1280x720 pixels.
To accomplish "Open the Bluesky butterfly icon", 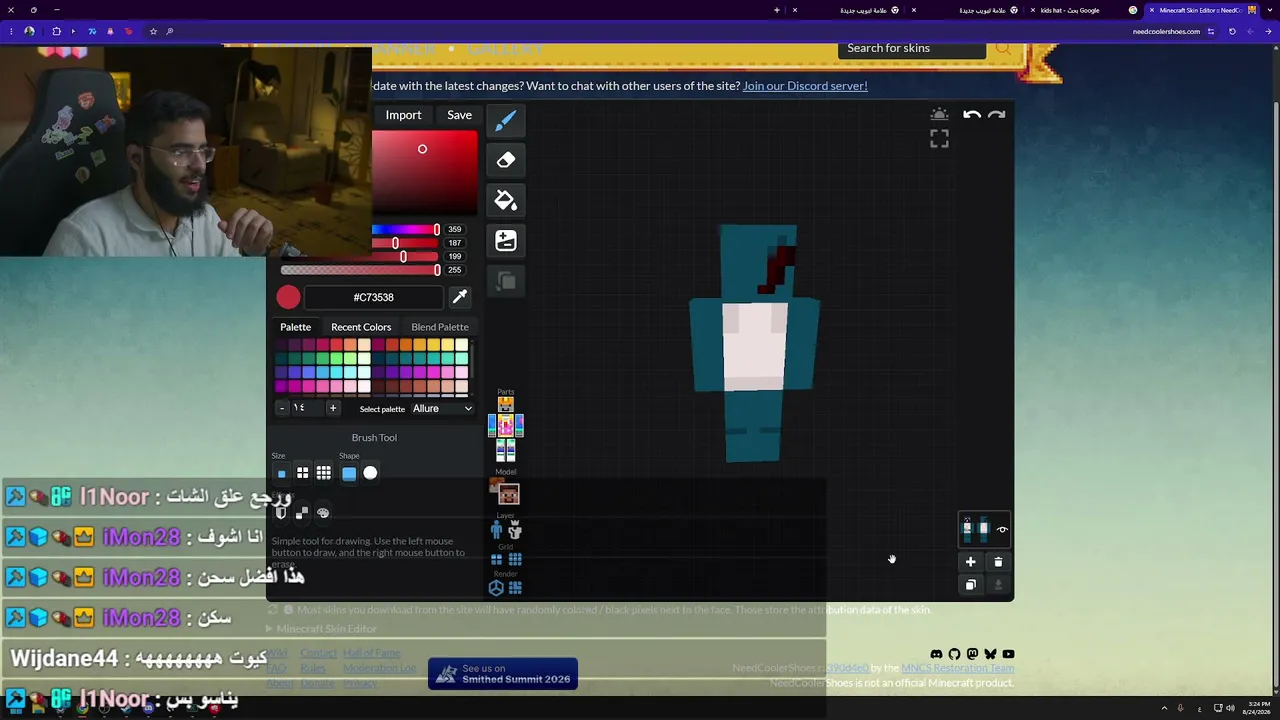I will click(990, 654).
